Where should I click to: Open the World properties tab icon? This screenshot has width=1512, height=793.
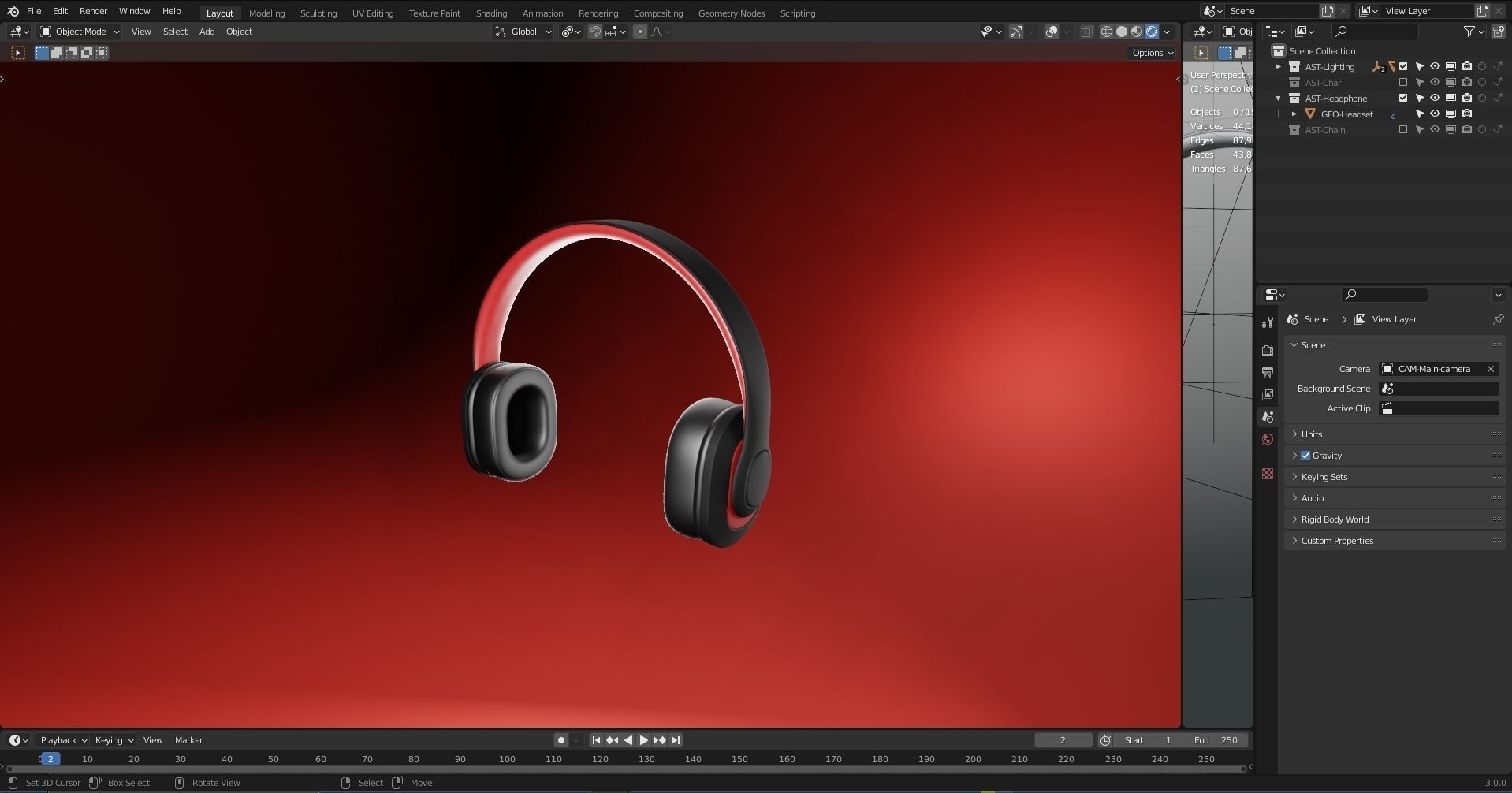pyautogui.click(x=1268, y=439)
